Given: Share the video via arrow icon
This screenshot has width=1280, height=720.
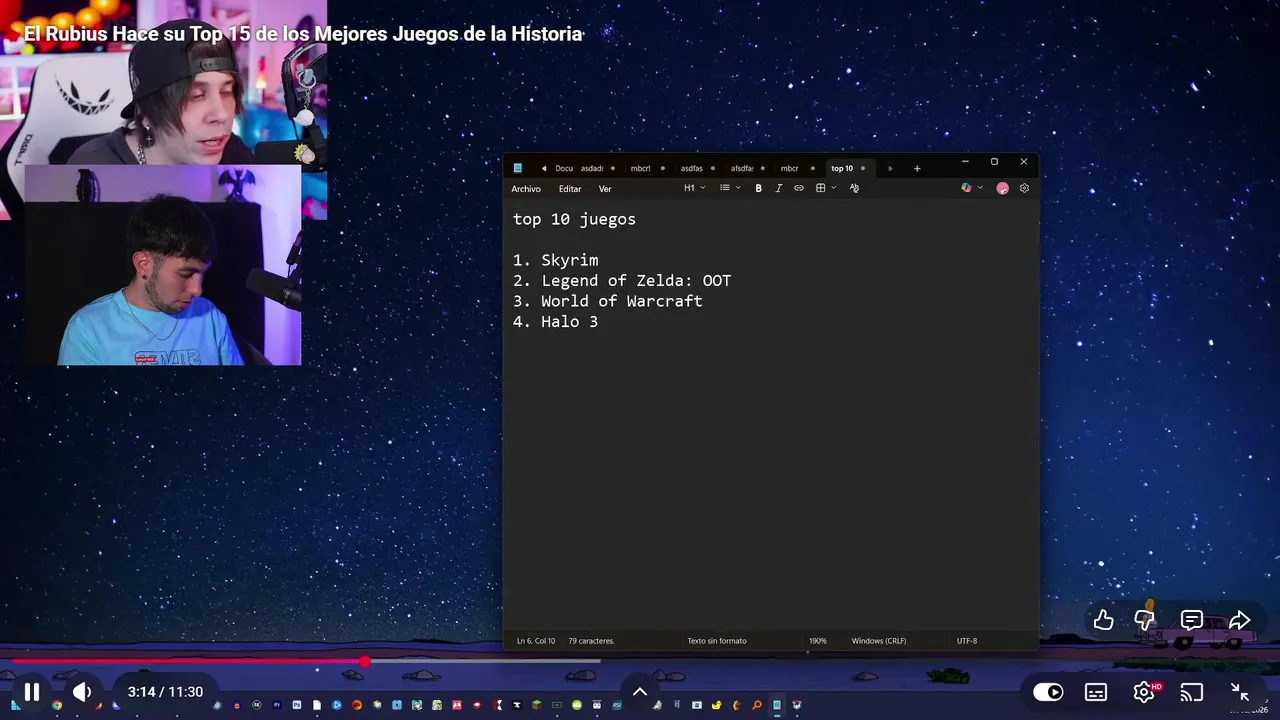Looking at the screenshot, I should click(1240, 620).
